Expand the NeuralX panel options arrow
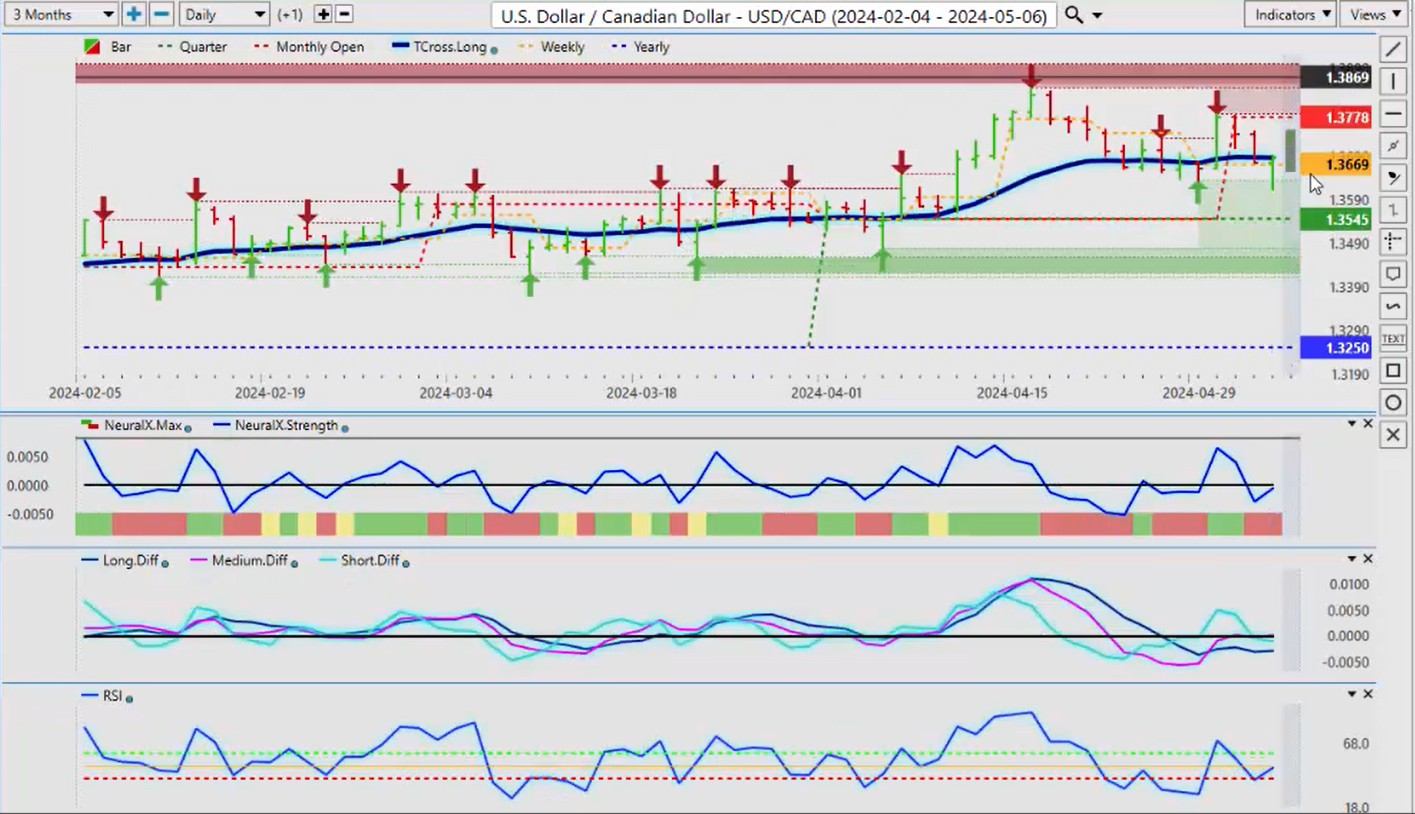The image size is (1415, 814). 1352,424
